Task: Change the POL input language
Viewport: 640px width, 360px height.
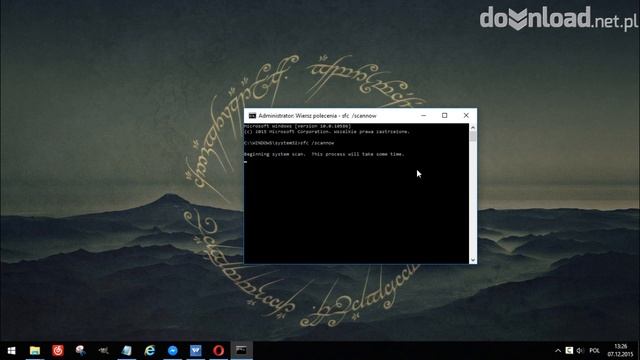Action: tap(594, 351)
